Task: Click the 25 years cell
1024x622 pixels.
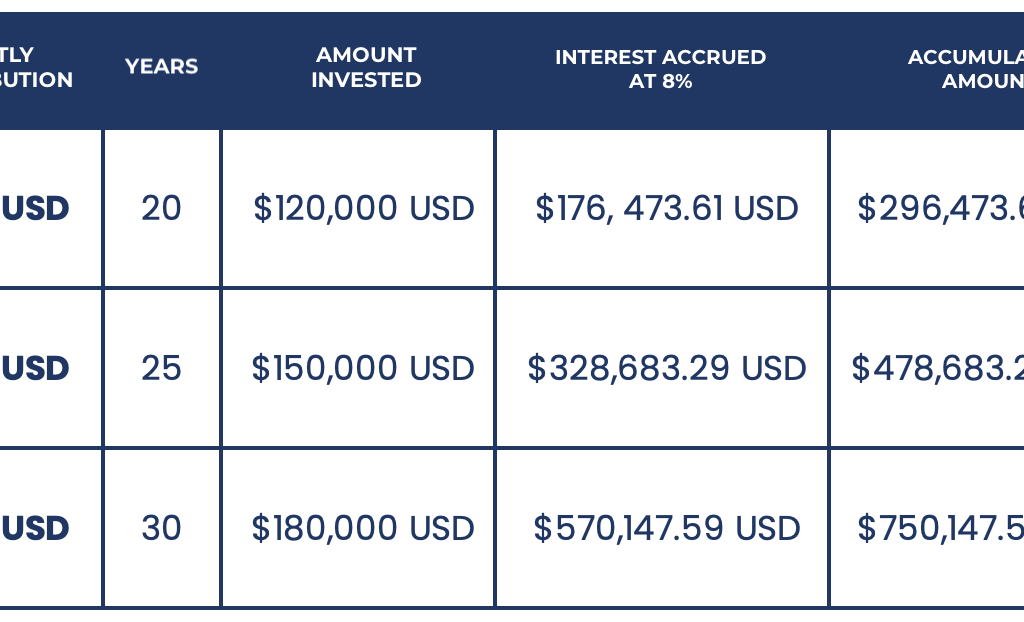Action: (x=161, y=368)
